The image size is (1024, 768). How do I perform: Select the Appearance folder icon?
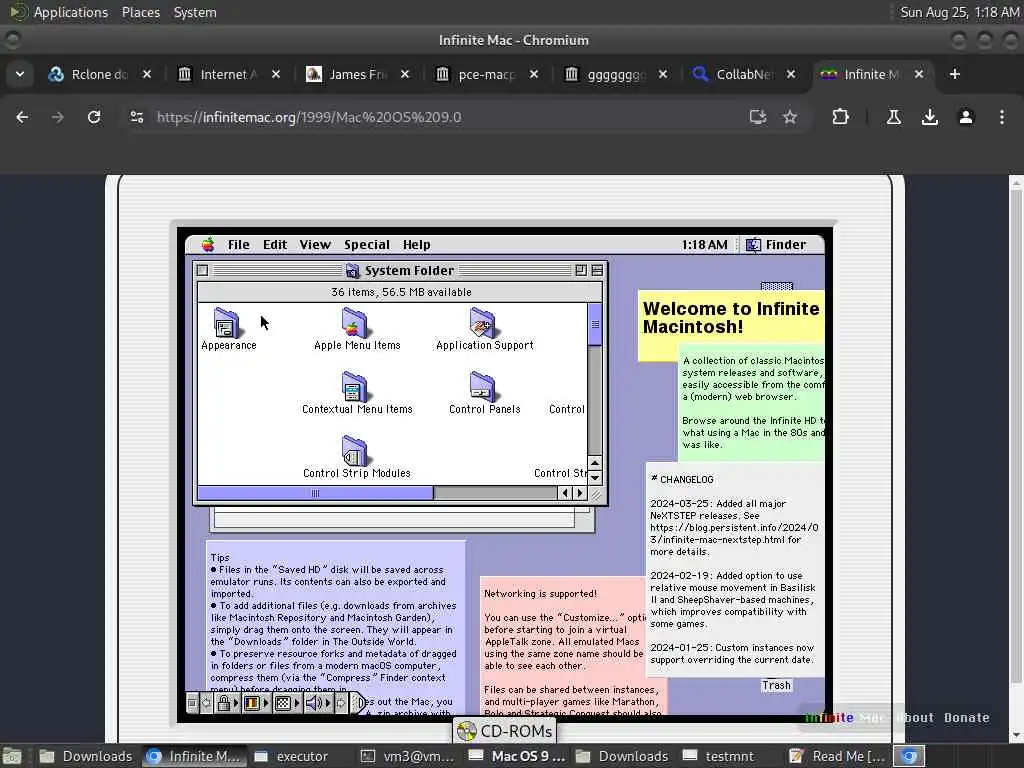click(x=227, y=323)
